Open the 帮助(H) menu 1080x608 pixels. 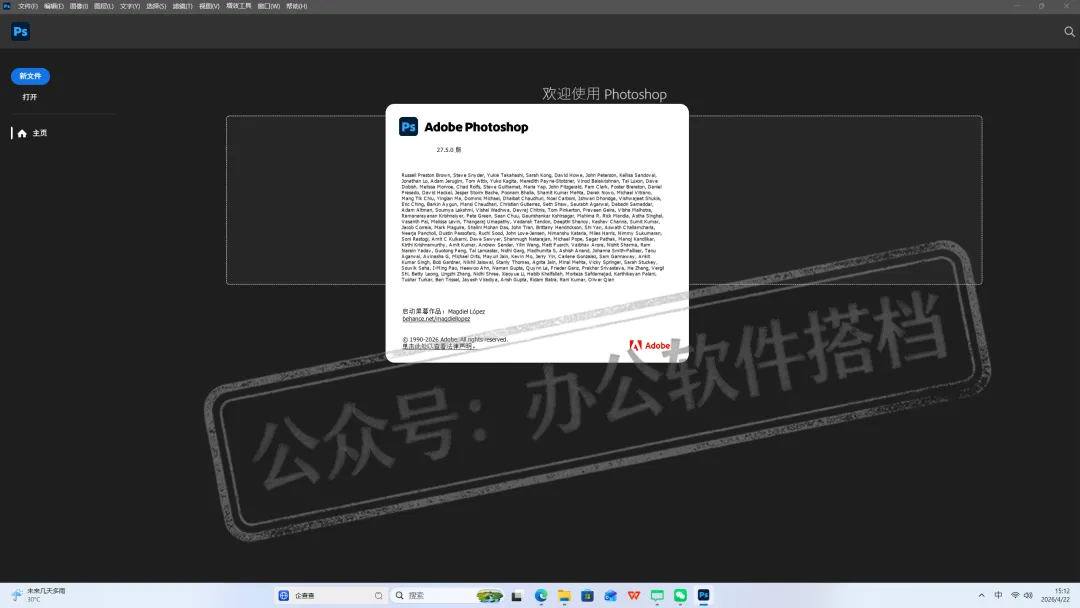click(296, 6)
